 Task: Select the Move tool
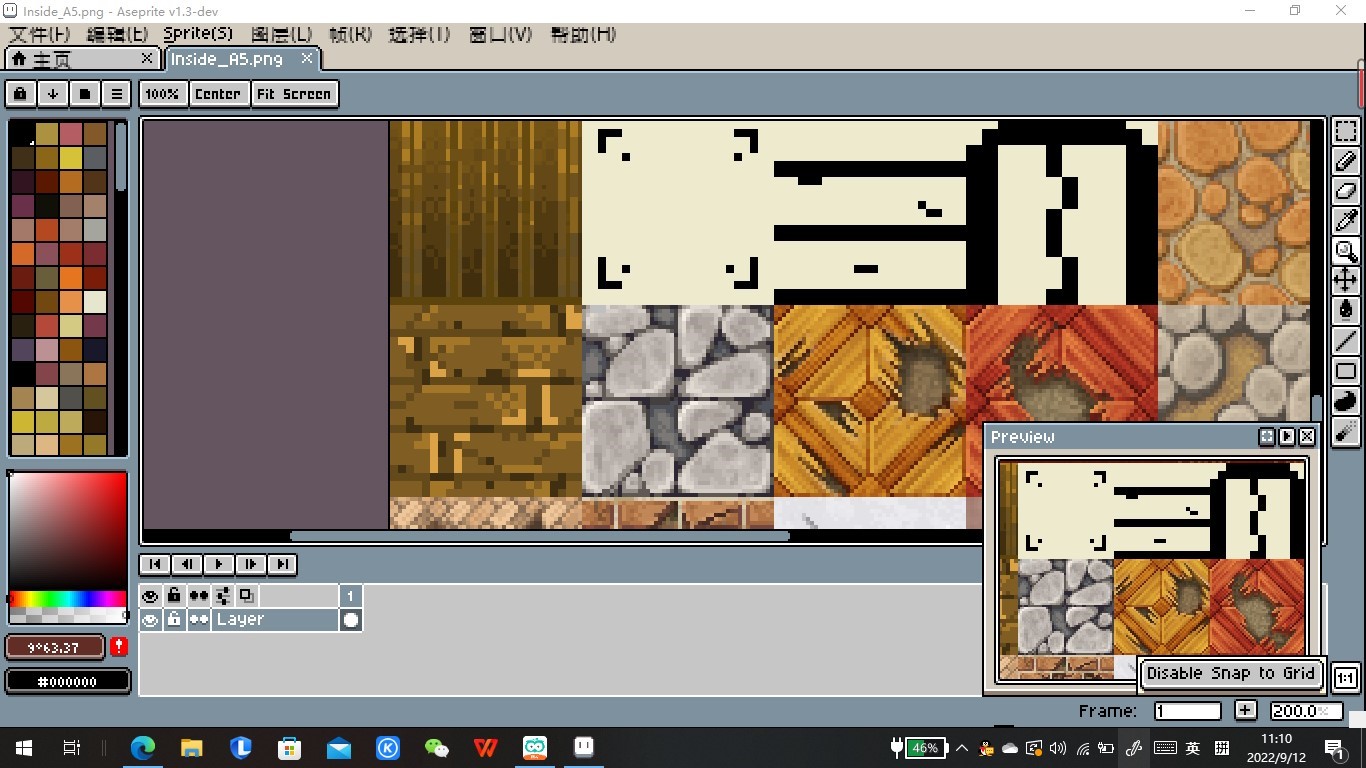[x=1346, y=281]
